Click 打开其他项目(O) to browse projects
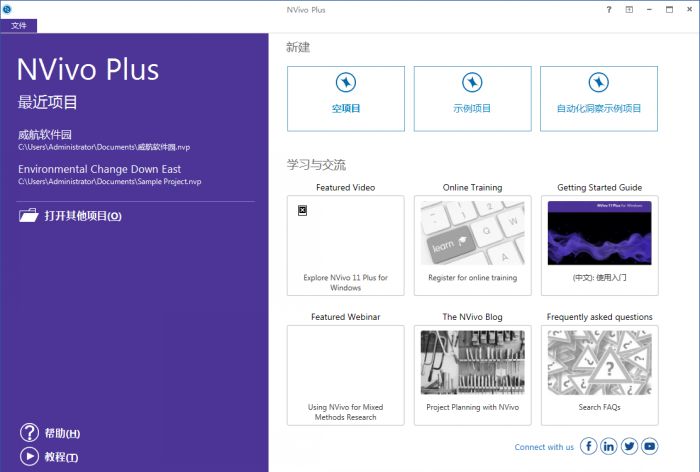The image size is (700, 472). tap(83, 216)
